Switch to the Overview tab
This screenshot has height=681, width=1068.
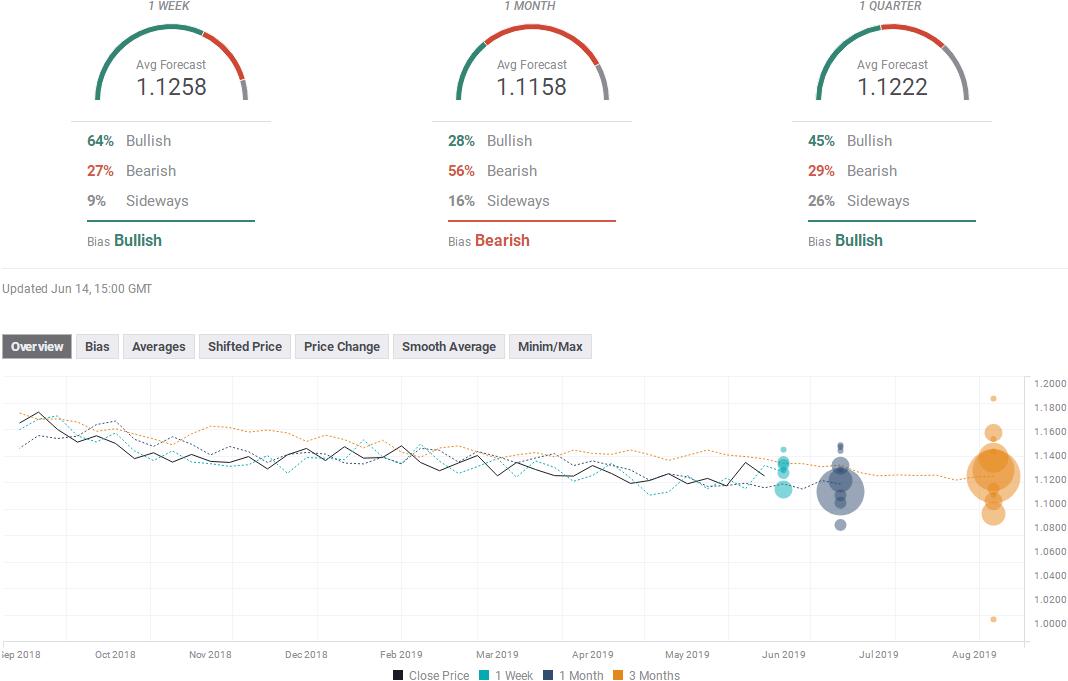[37, 347]
